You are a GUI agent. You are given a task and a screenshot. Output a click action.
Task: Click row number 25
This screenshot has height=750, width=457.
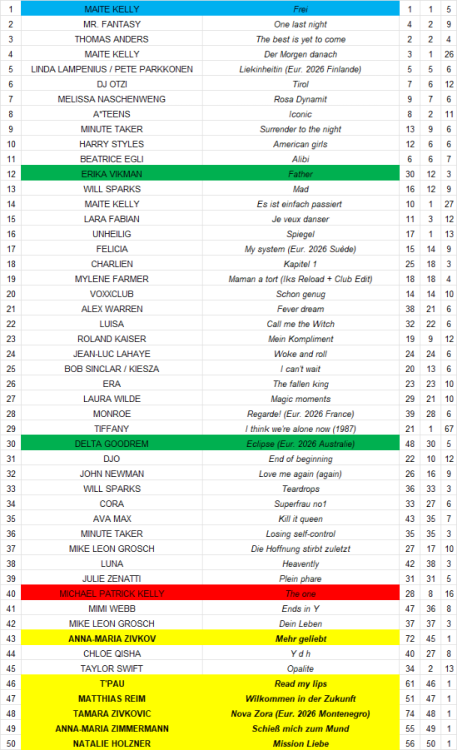(x=11, y=369)
